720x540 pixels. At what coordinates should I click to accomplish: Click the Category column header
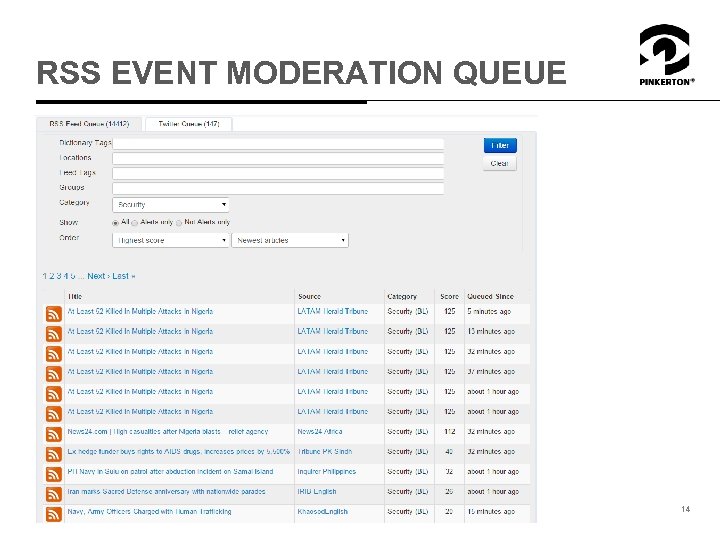(x=402, y=297)
